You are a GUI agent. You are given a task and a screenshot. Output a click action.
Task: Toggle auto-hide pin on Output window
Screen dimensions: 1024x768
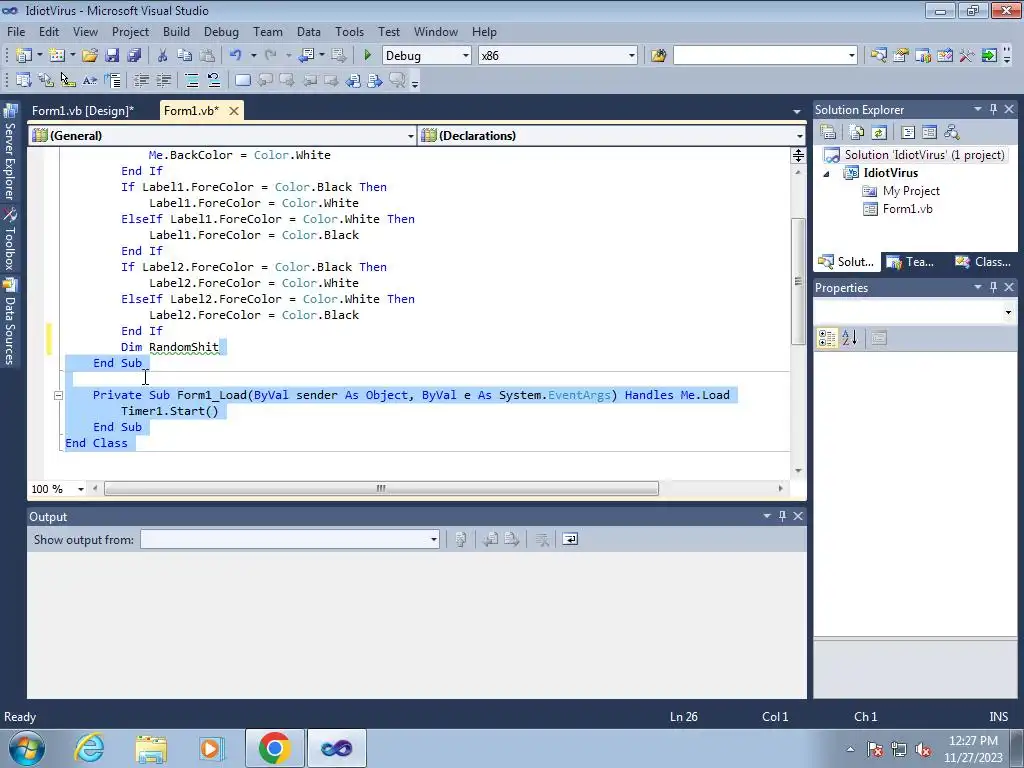tap(782, 516)
